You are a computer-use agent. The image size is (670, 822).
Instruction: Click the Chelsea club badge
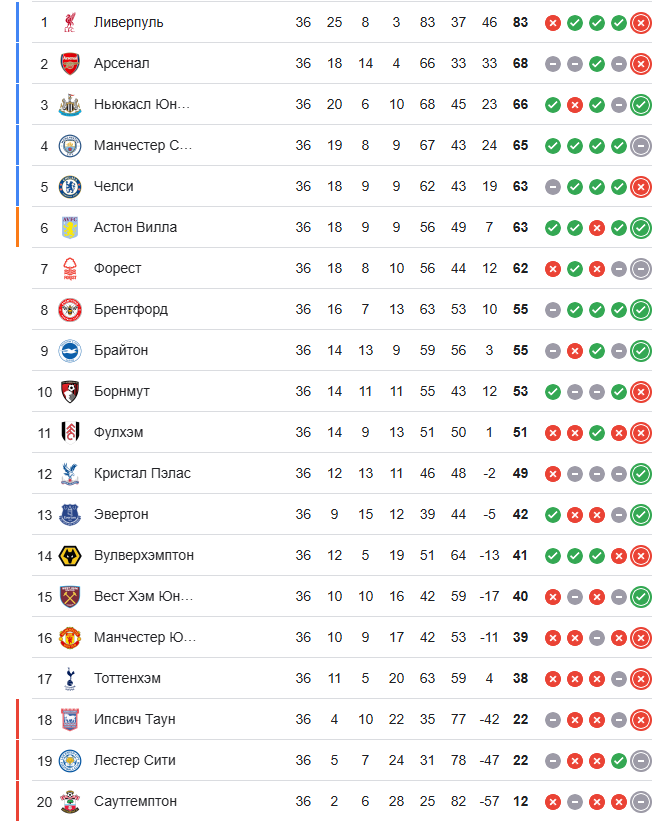70,187
